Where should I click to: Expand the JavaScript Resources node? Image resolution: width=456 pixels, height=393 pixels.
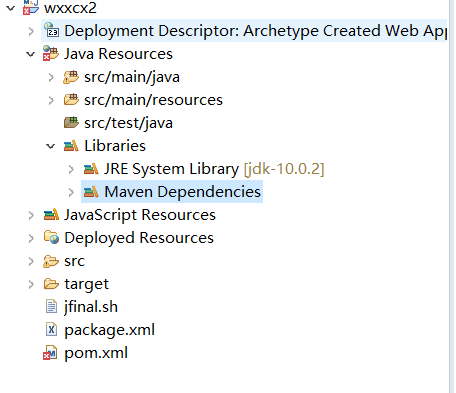pyautogui.click(x=31, y=215)
